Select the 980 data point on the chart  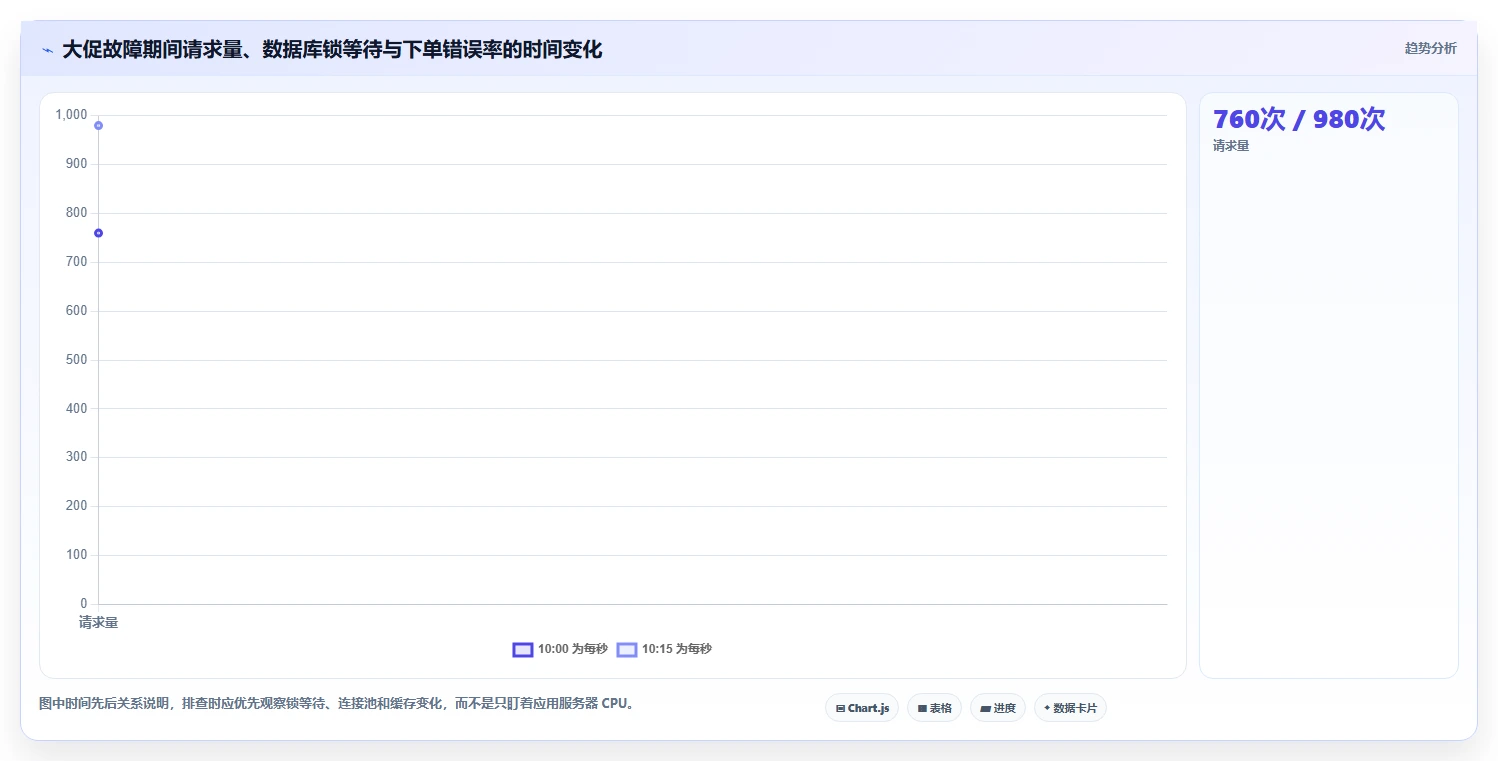pyautogui.click(x=98, y=125)
